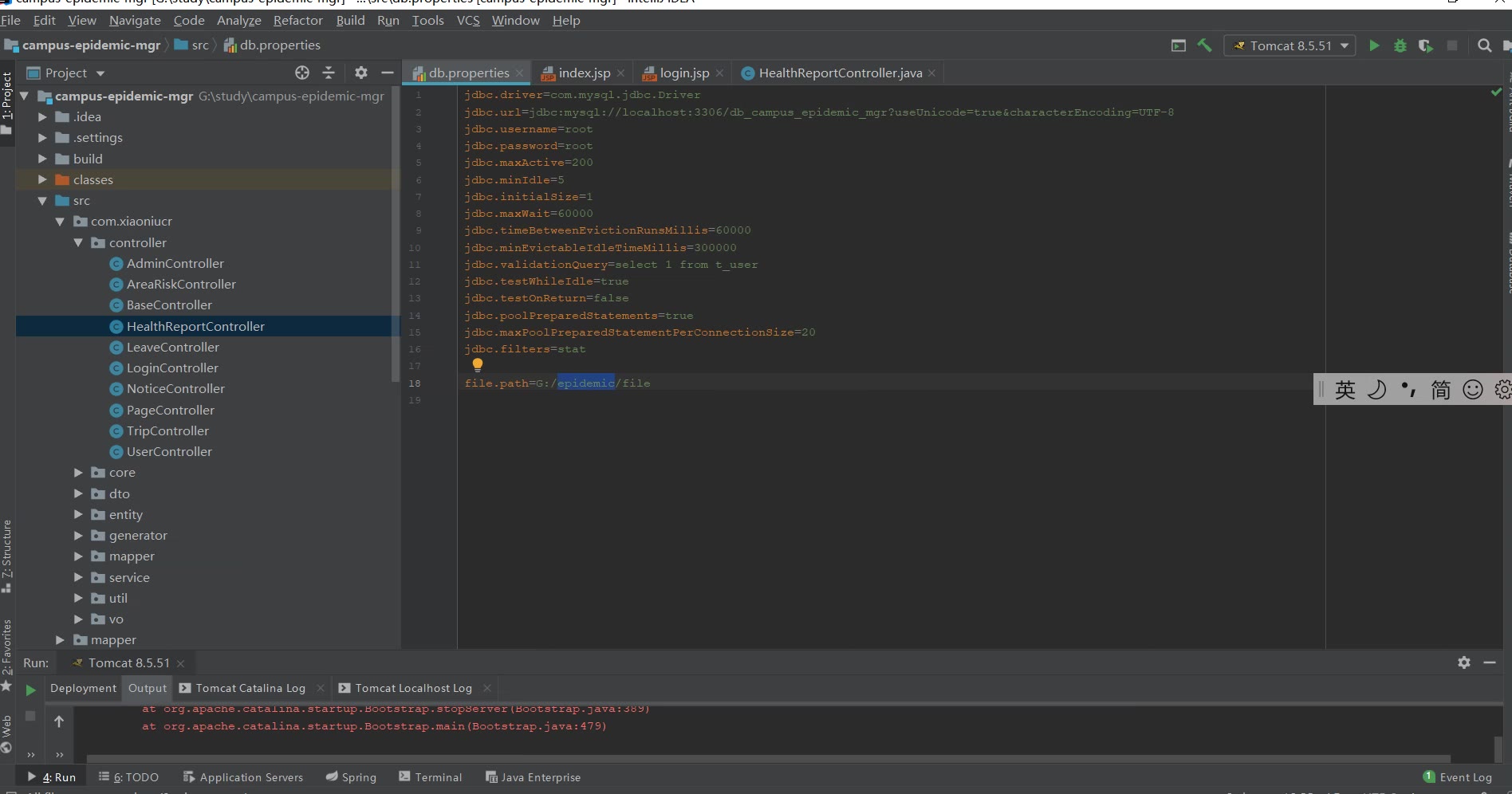This screenshot has height=794, width=1512.
Task: Hide the Project tool window
Action: (388, 73)
